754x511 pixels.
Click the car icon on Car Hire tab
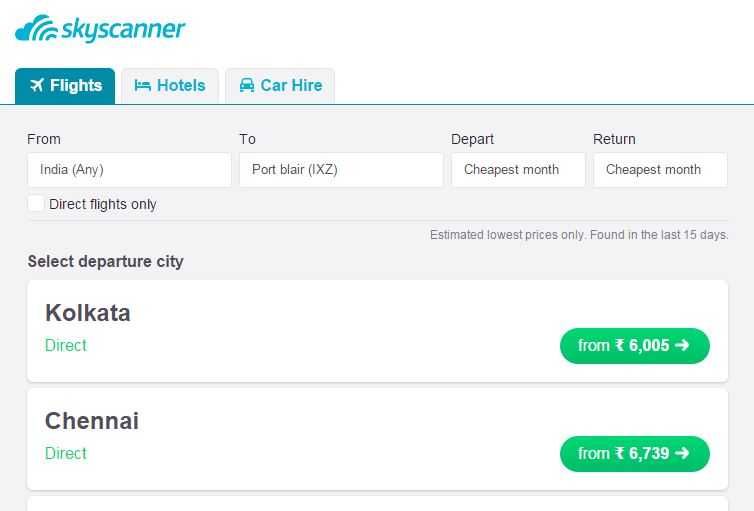(x=247, y=85)
